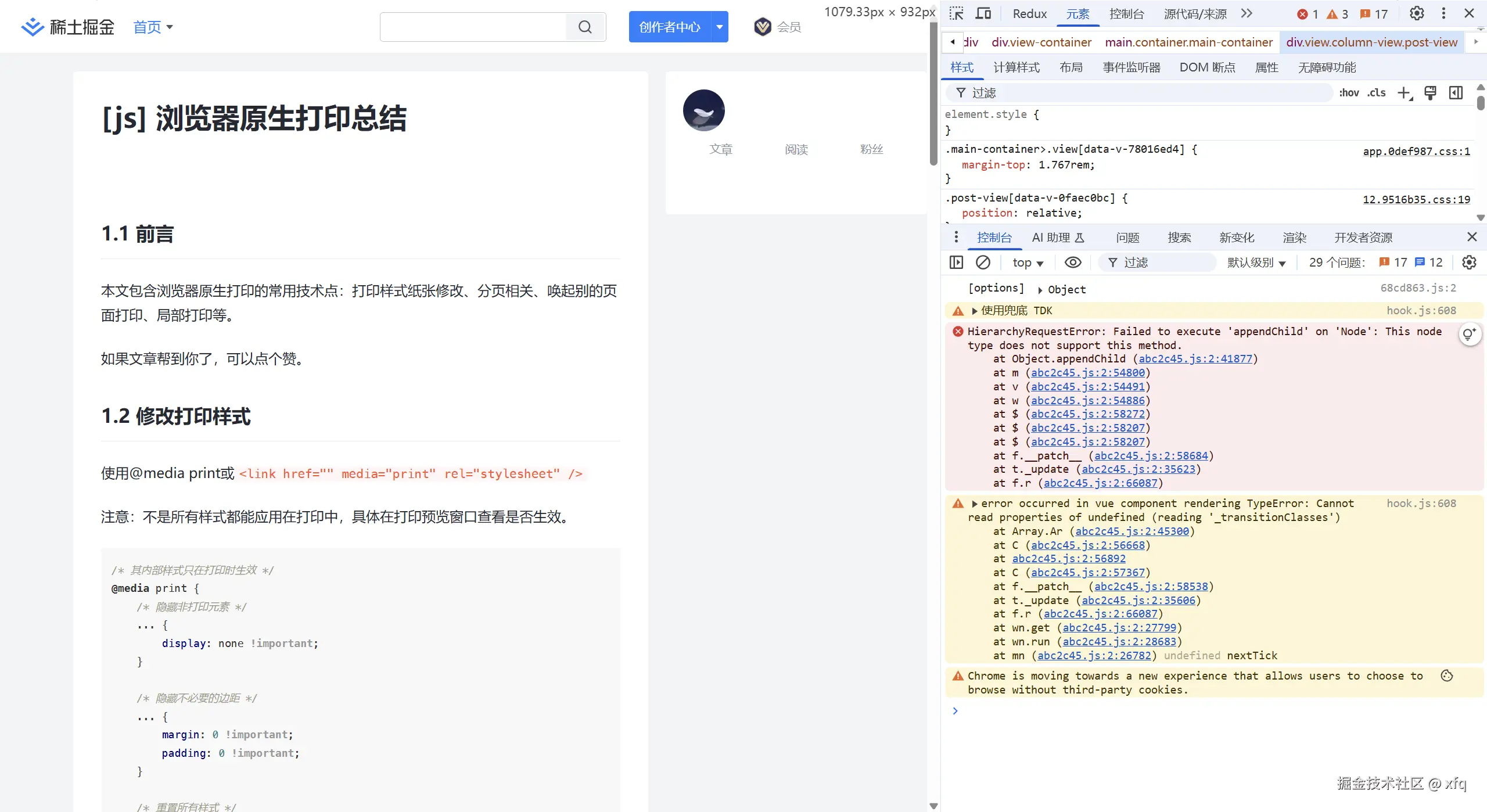Open the 'top' execution context dropdown
The width and height of the screenshot is (1487, 812).
(x=1027, y=263)
